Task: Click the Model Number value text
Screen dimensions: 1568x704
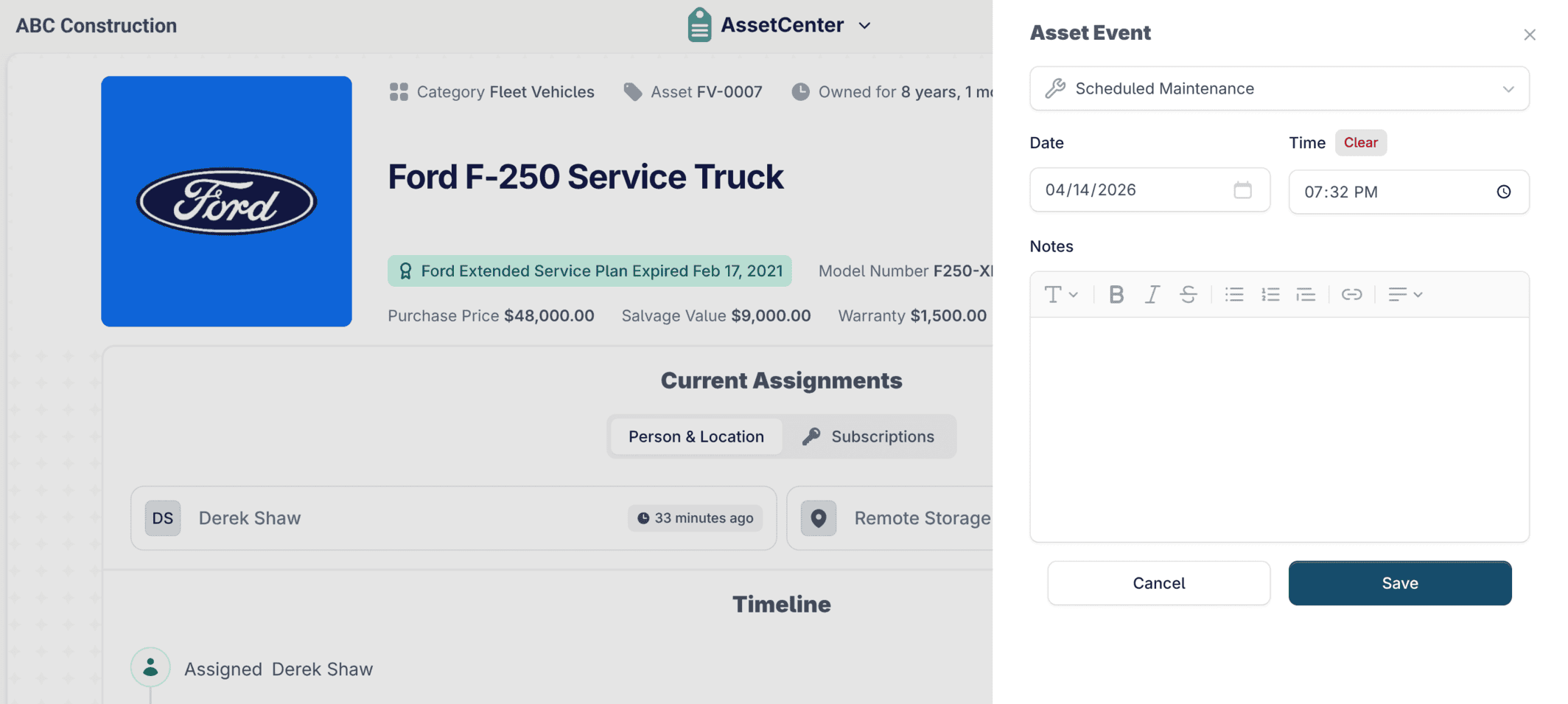Action: coord(963,271)
